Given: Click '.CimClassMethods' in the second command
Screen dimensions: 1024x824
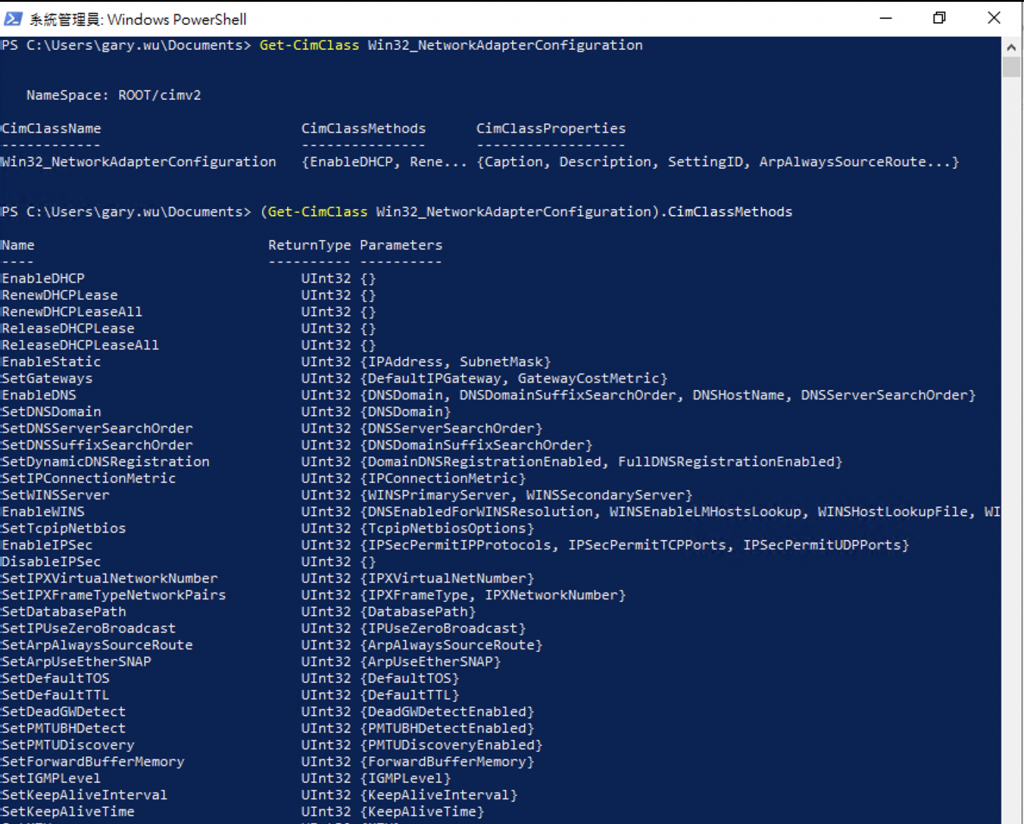Looking at the screenshot, I should click(x=726, y=212).
